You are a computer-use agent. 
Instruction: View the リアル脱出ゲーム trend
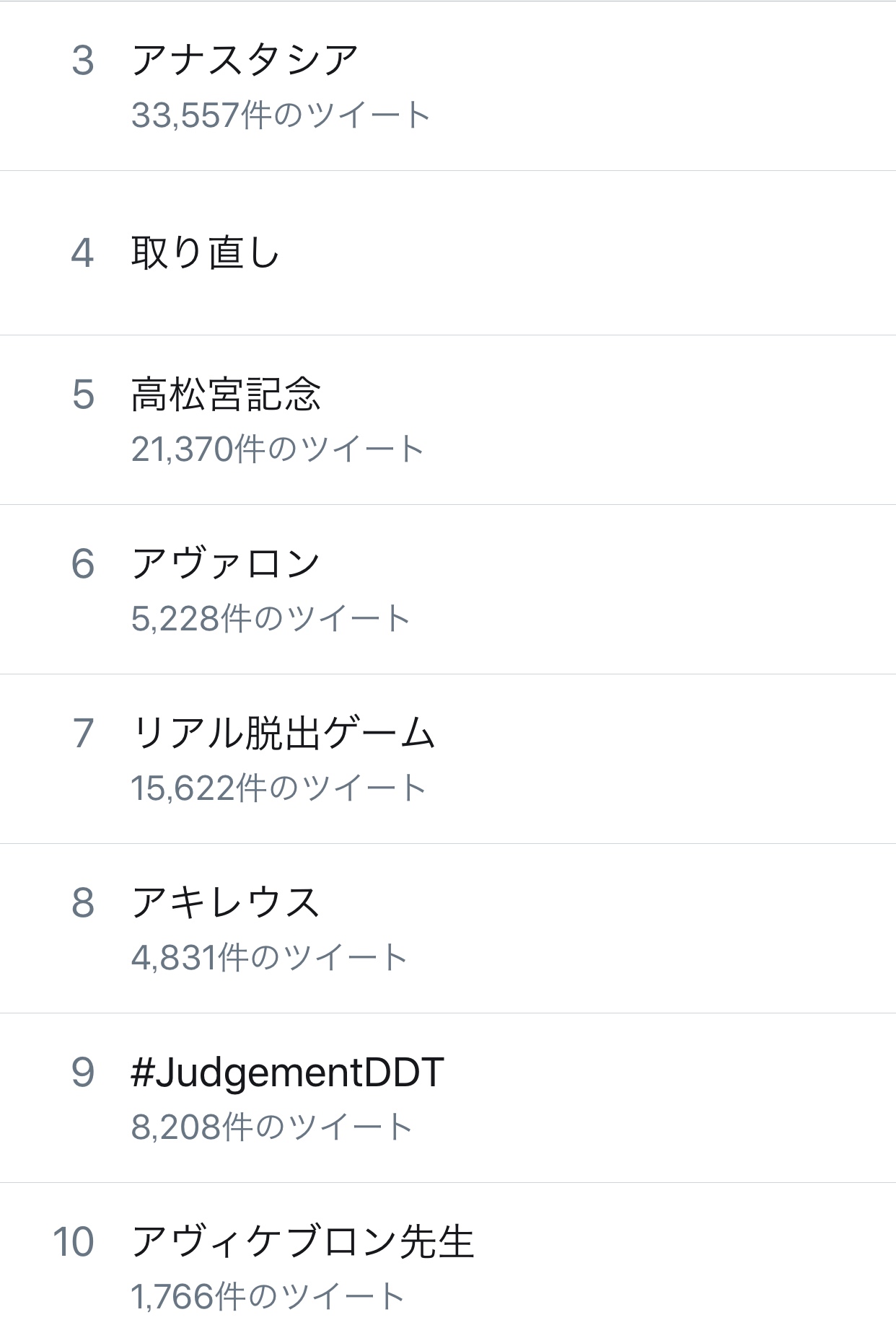coord(283,733)
